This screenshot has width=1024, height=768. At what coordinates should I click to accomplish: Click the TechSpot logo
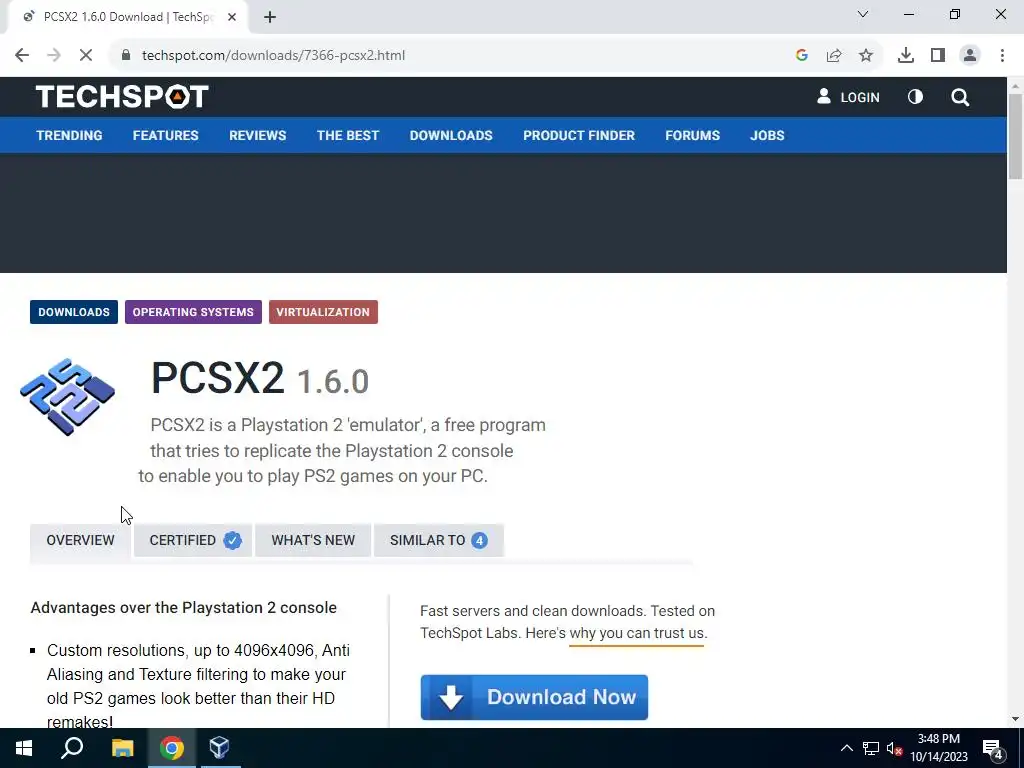coord(122,97)
